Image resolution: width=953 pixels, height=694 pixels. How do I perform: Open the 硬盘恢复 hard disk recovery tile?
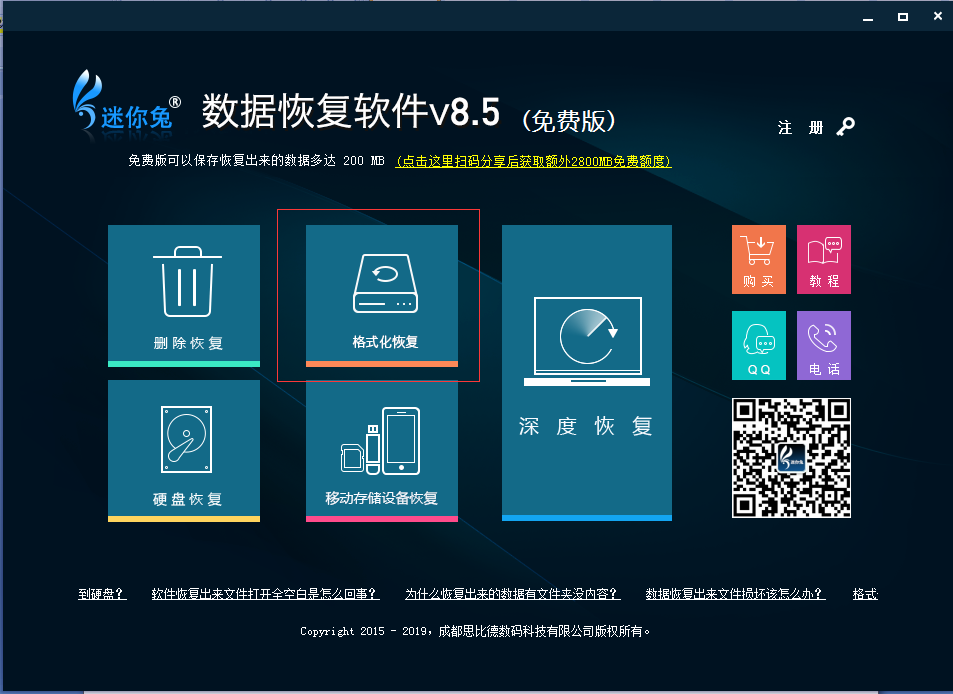[x=184, y=451]
